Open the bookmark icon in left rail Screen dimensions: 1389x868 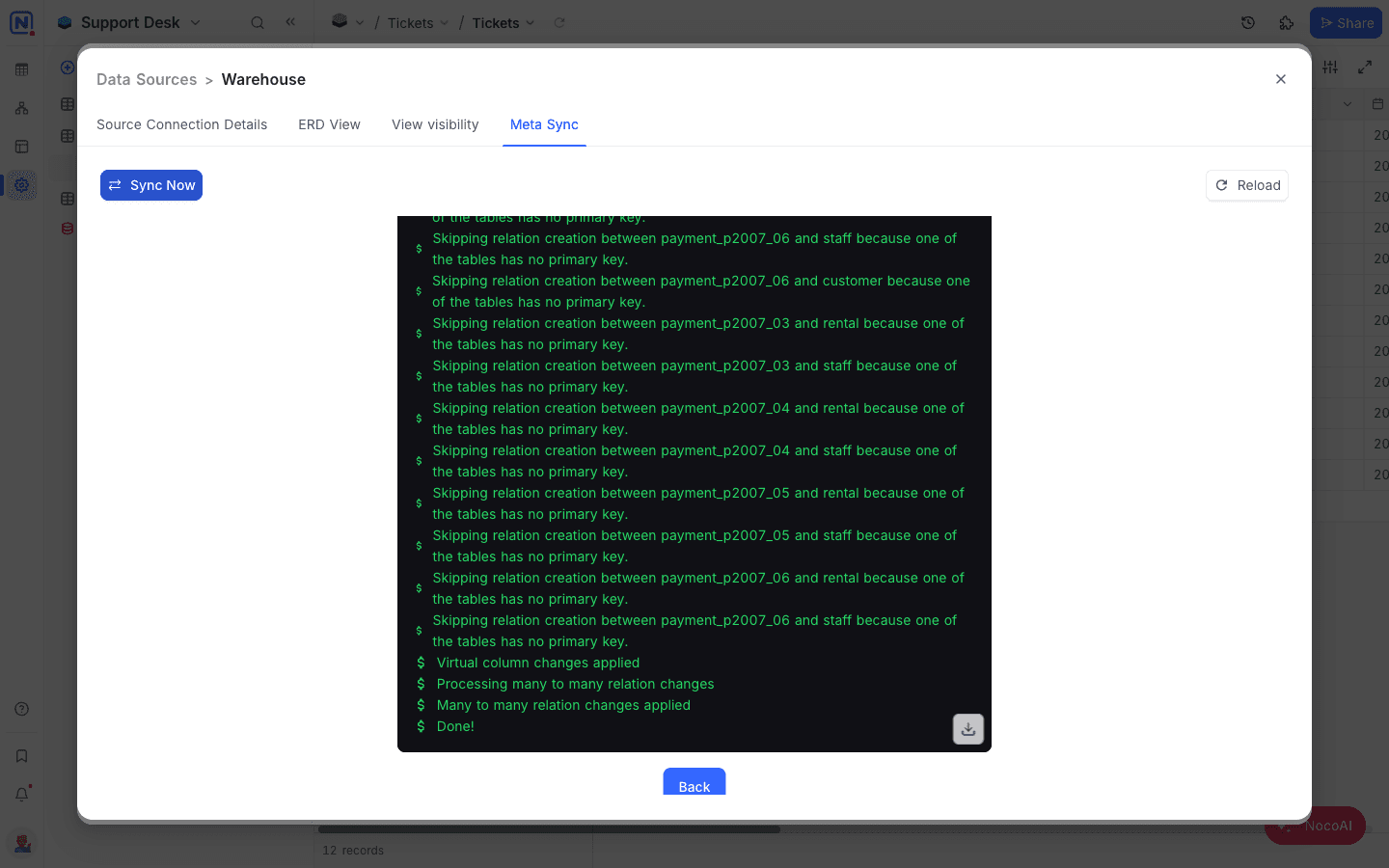coord(21,756)
